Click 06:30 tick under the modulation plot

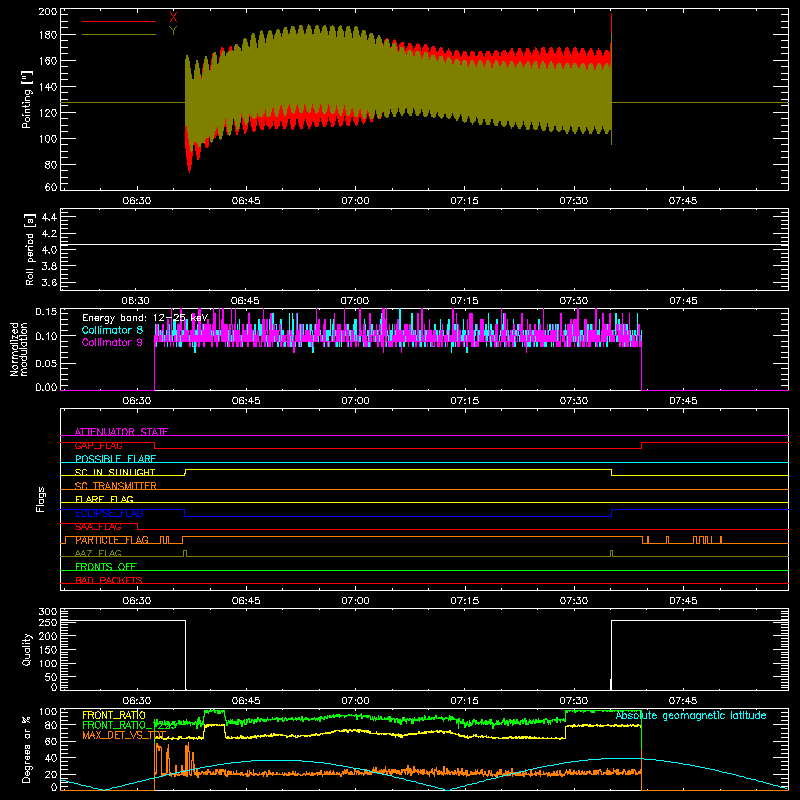pos(137,401)
